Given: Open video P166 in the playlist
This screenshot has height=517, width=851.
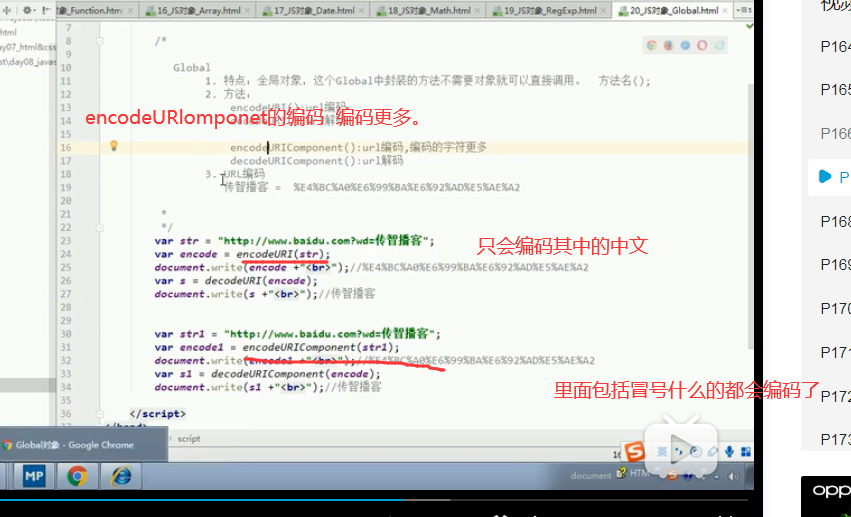Looking at the screenshot, I should (835, 133).
